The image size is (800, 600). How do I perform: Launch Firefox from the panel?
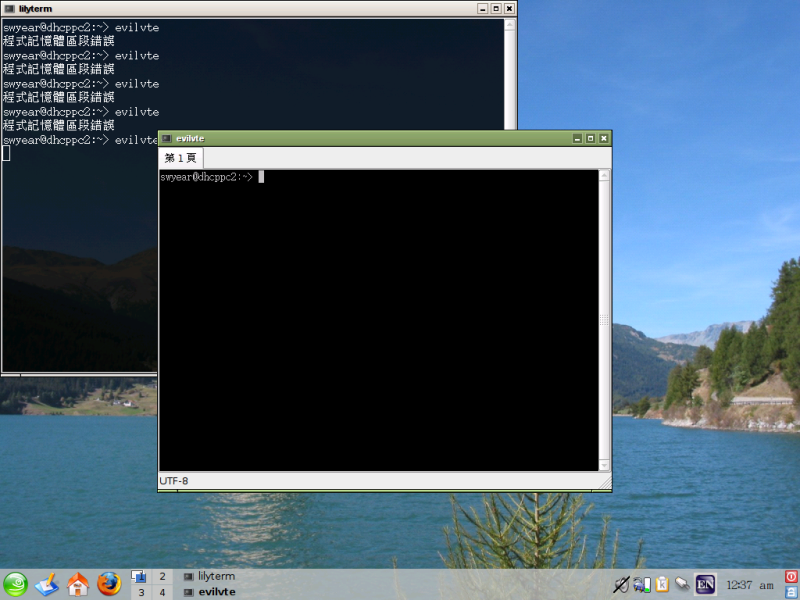(x=109, y=584)
